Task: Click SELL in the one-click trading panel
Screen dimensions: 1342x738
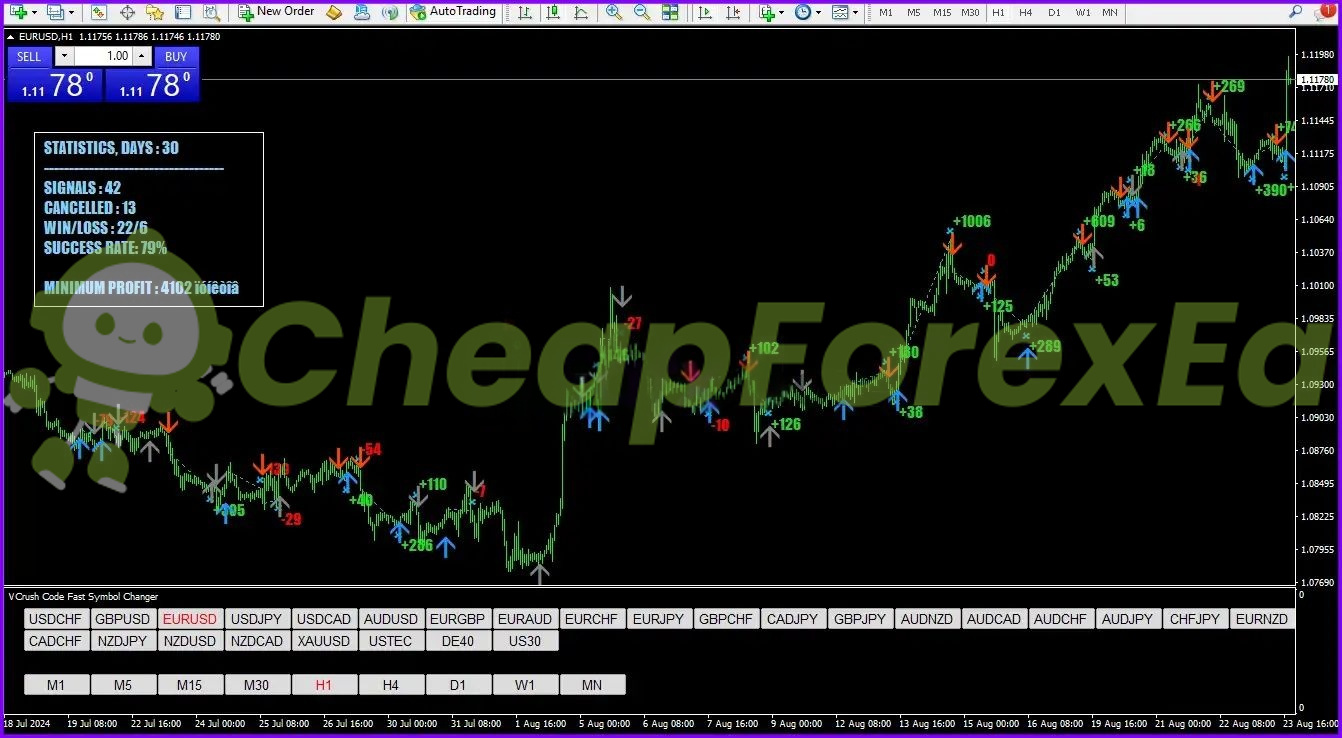Action: pyautogui.click(x=29, y=57)
